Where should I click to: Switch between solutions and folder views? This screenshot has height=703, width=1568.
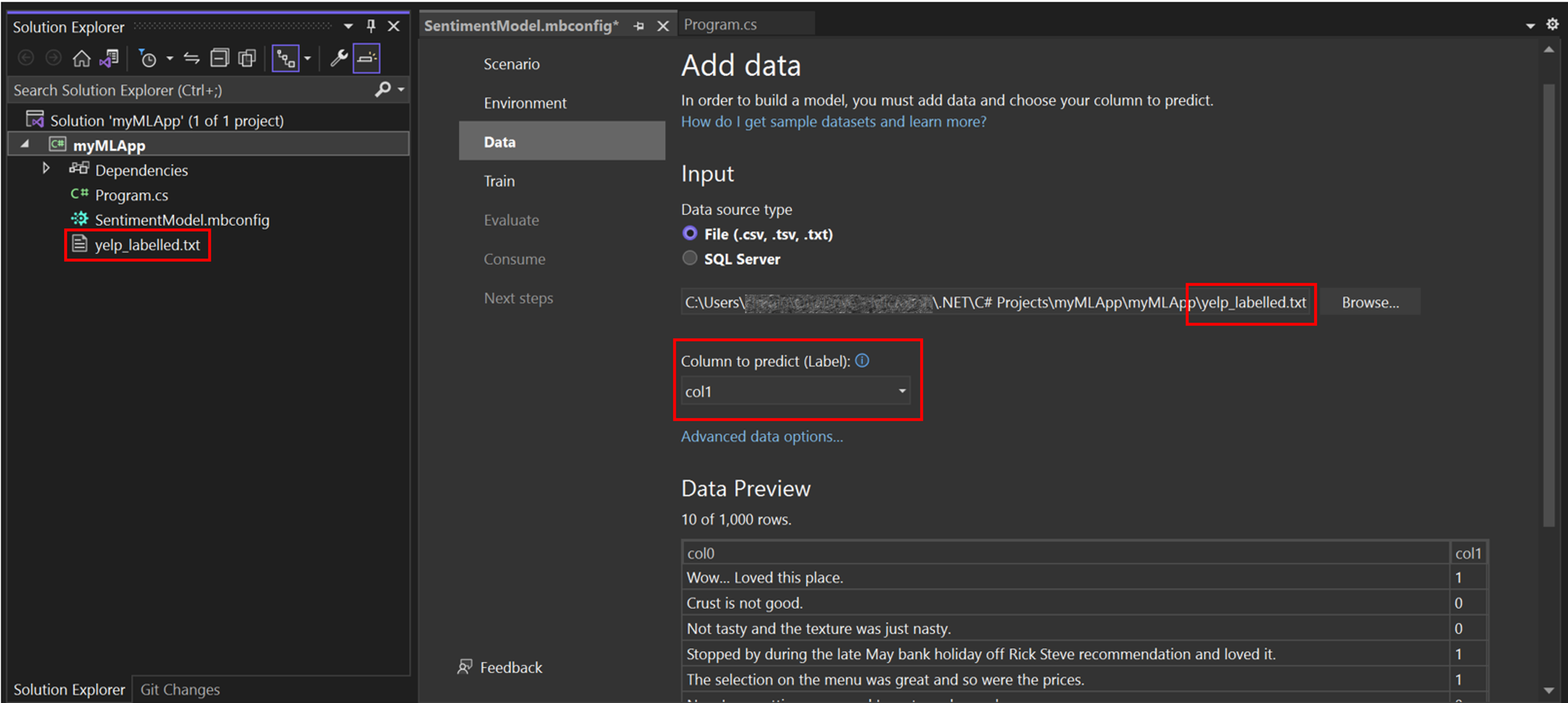(x=109, y=59)
